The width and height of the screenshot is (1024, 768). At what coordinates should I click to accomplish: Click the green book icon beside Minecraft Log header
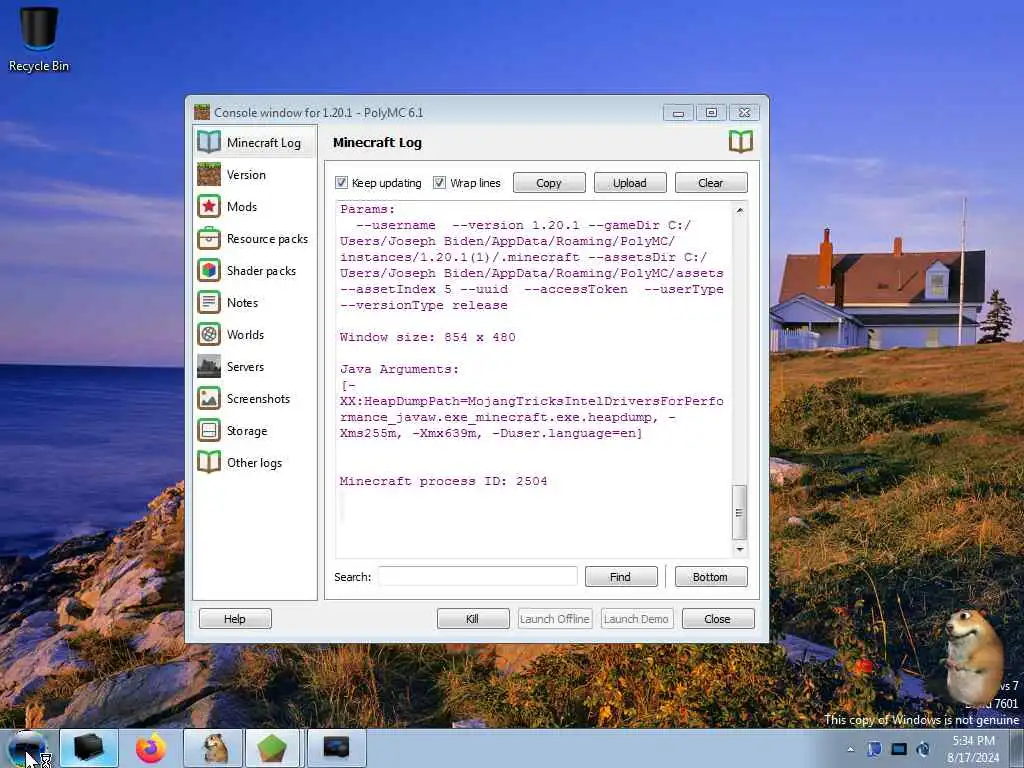tap(741, 141)
